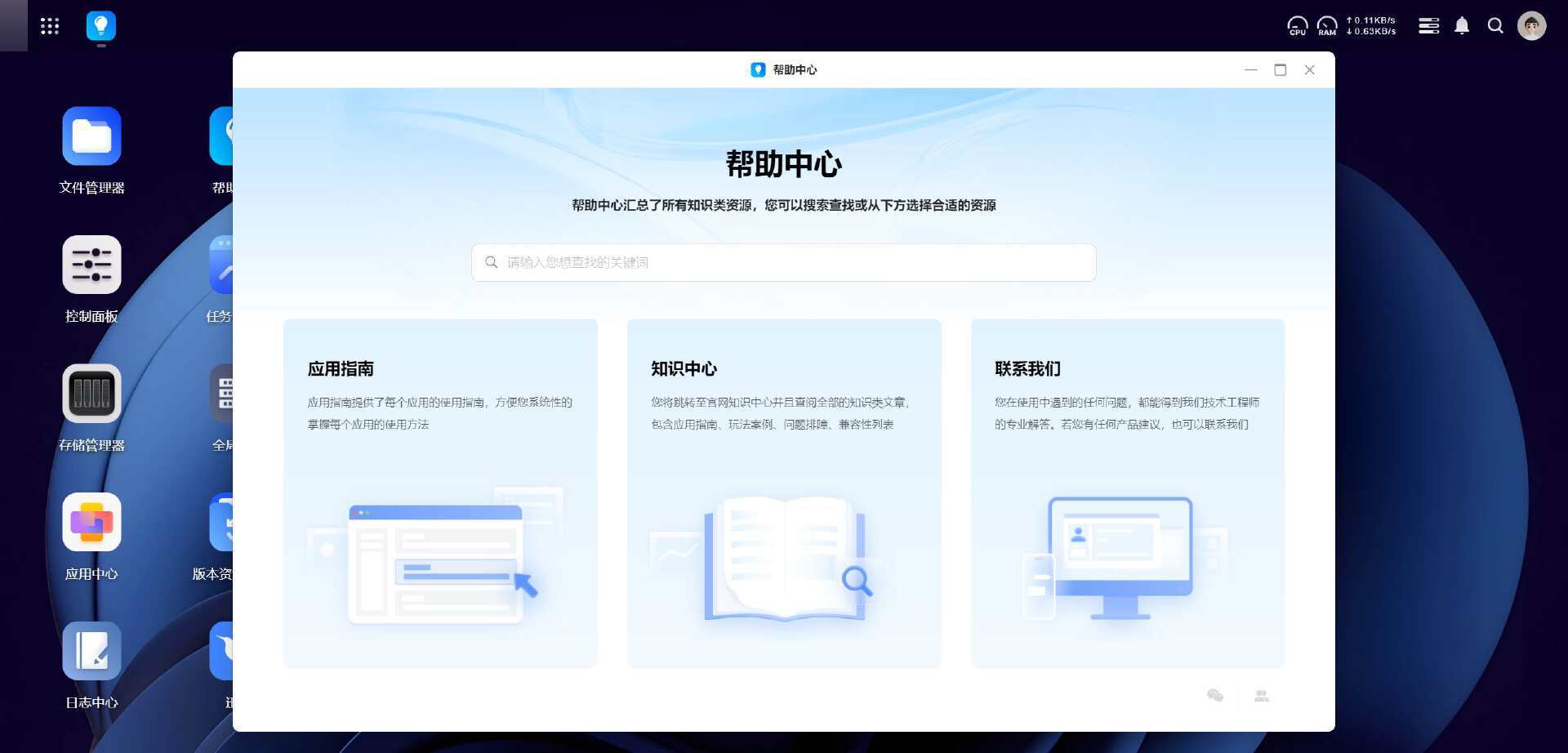Open the 控制面板 desktop icon
Viewport: 1568px width, 753px height.
[91, 265]
